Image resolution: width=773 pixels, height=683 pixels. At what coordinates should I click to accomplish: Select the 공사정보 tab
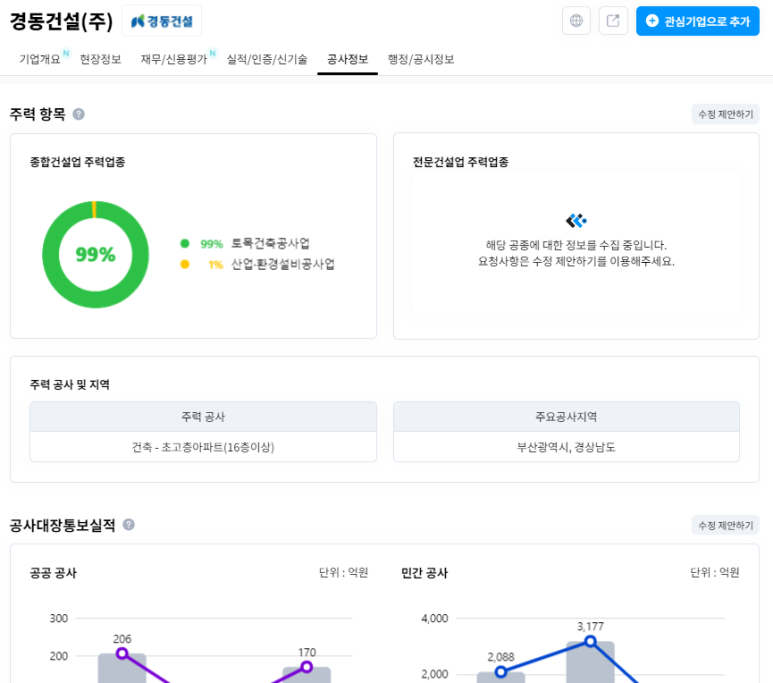(x=348, y=59)
